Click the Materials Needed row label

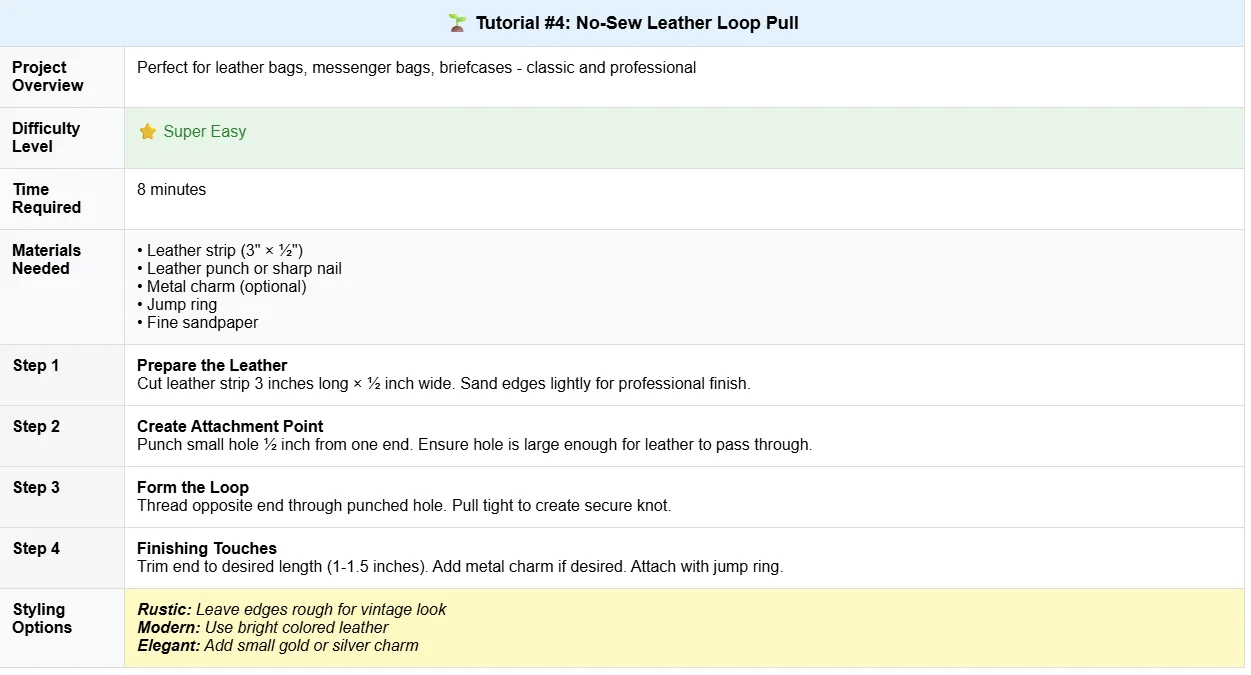coord(46,259)
